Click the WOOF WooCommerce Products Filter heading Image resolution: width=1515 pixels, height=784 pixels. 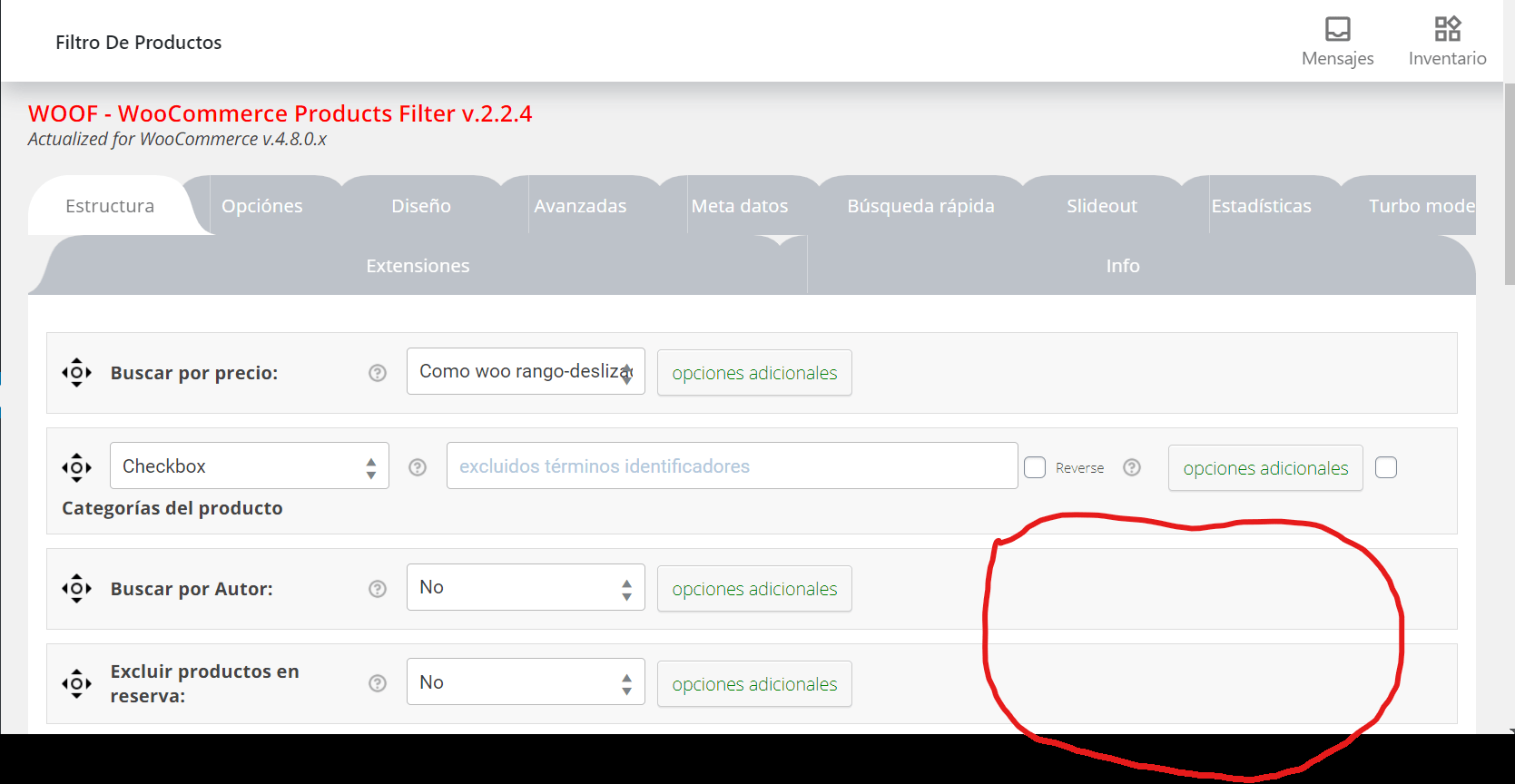(x=280, y=113)
